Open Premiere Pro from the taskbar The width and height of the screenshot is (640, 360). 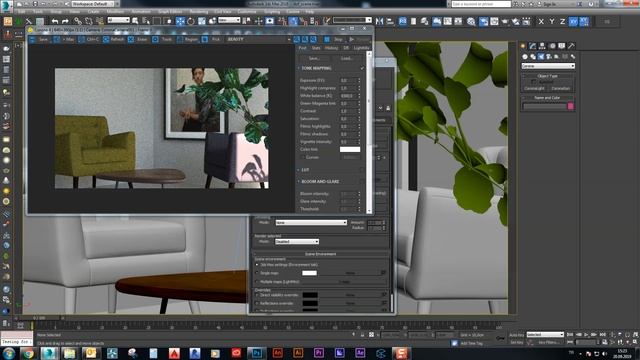point(318,353)
